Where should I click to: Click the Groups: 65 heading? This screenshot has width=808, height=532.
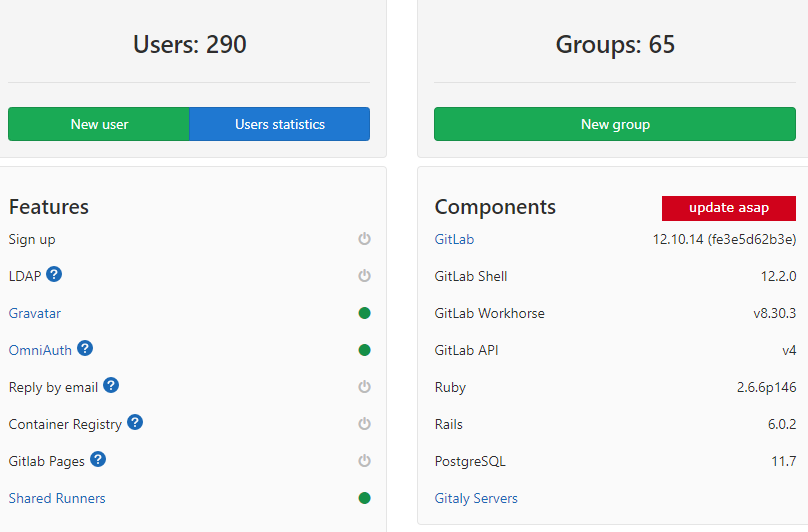(615, 44)
